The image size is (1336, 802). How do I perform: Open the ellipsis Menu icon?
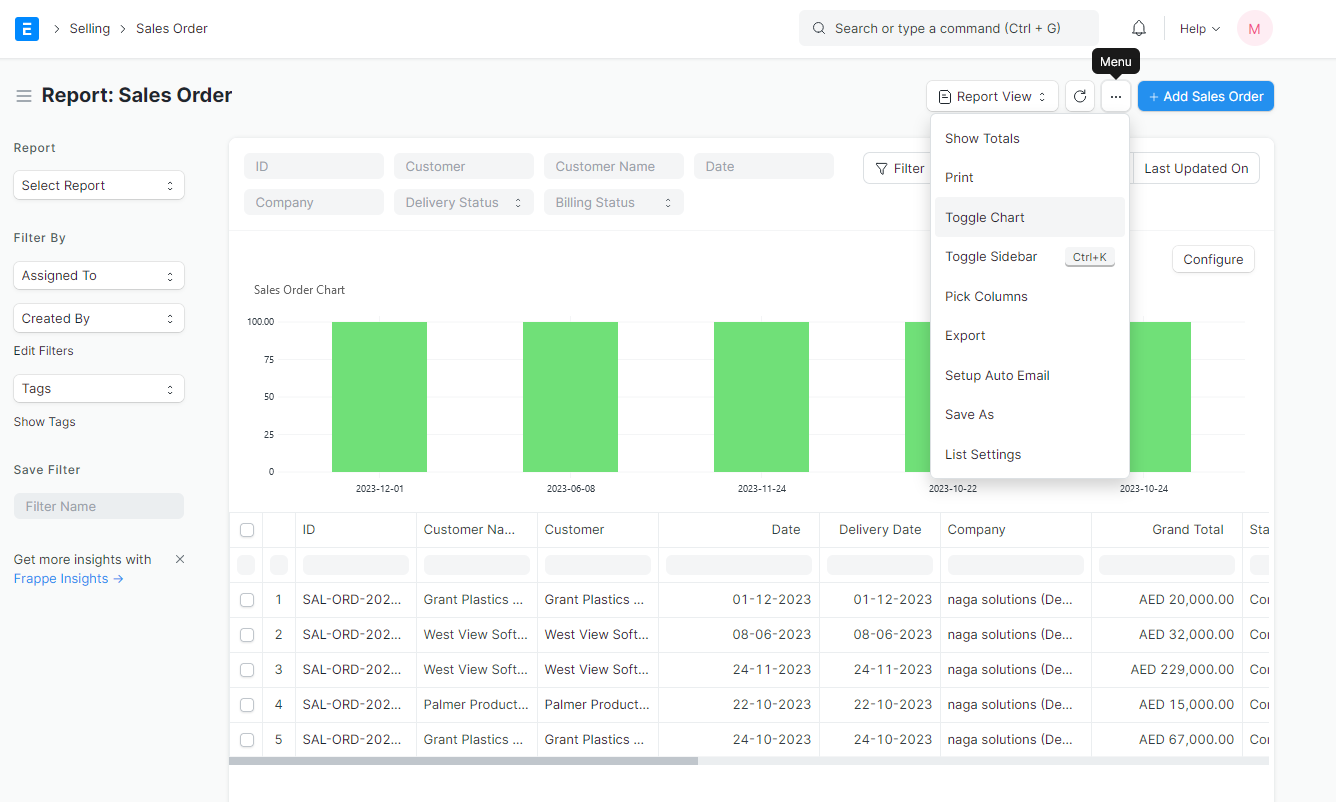point(1115,96)
